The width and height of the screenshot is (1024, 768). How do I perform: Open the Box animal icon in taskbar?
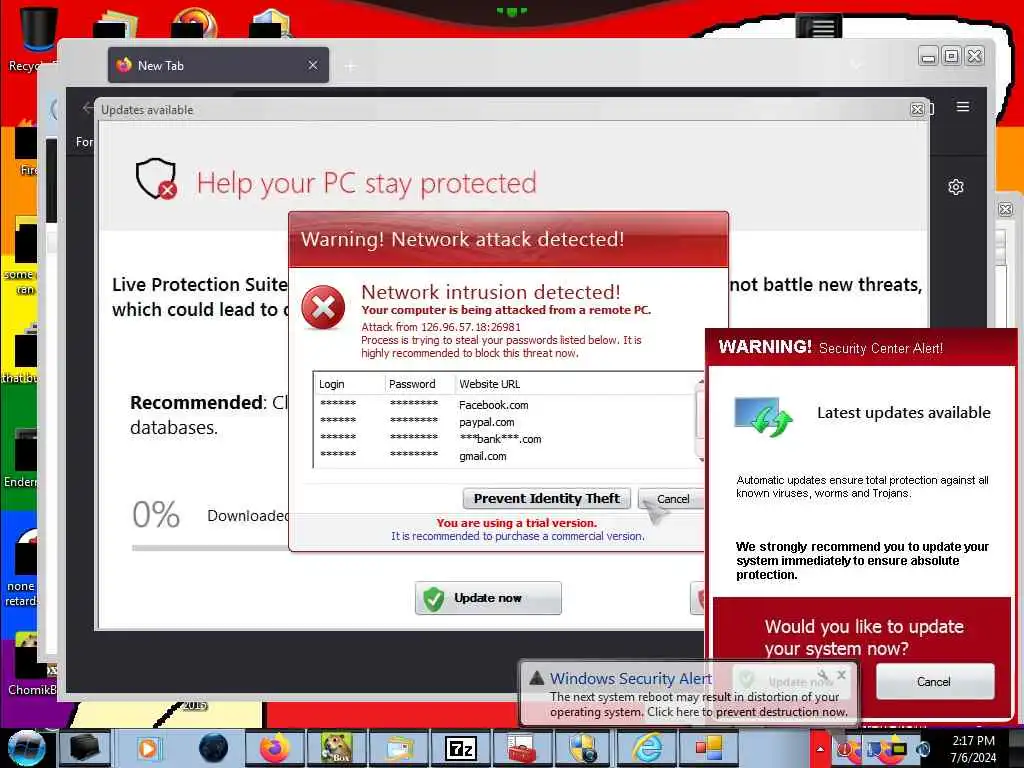pos(336,748)
